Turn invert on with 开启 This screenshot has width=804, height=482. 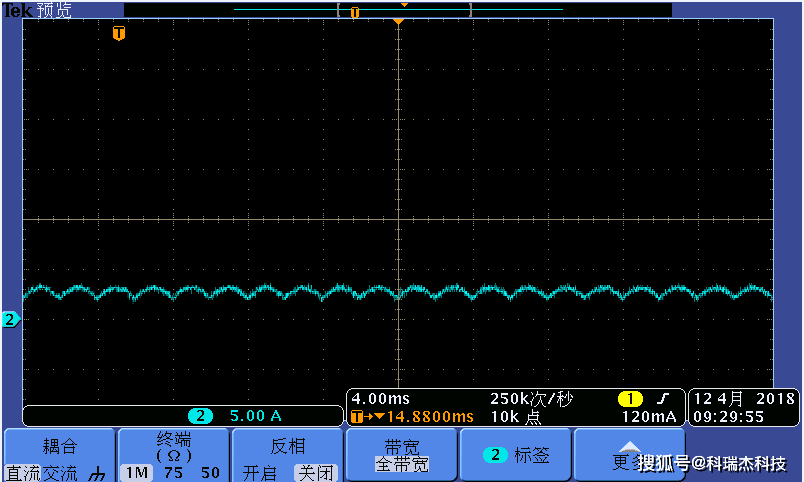click(x=259, y=473)
